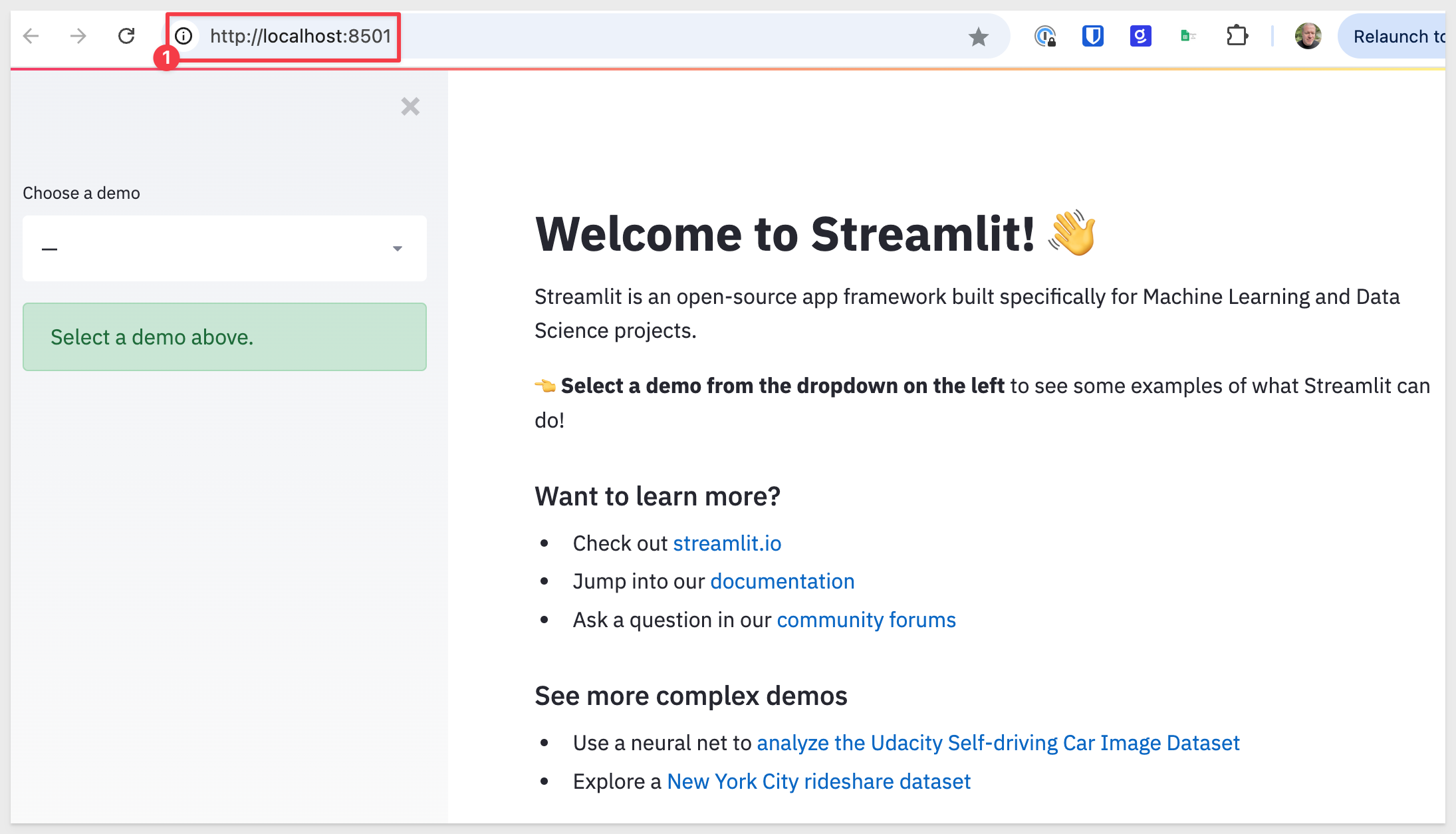The image size is (1456, 834).
Task: View site information icon in address bar
Action: tap(184, 36)
